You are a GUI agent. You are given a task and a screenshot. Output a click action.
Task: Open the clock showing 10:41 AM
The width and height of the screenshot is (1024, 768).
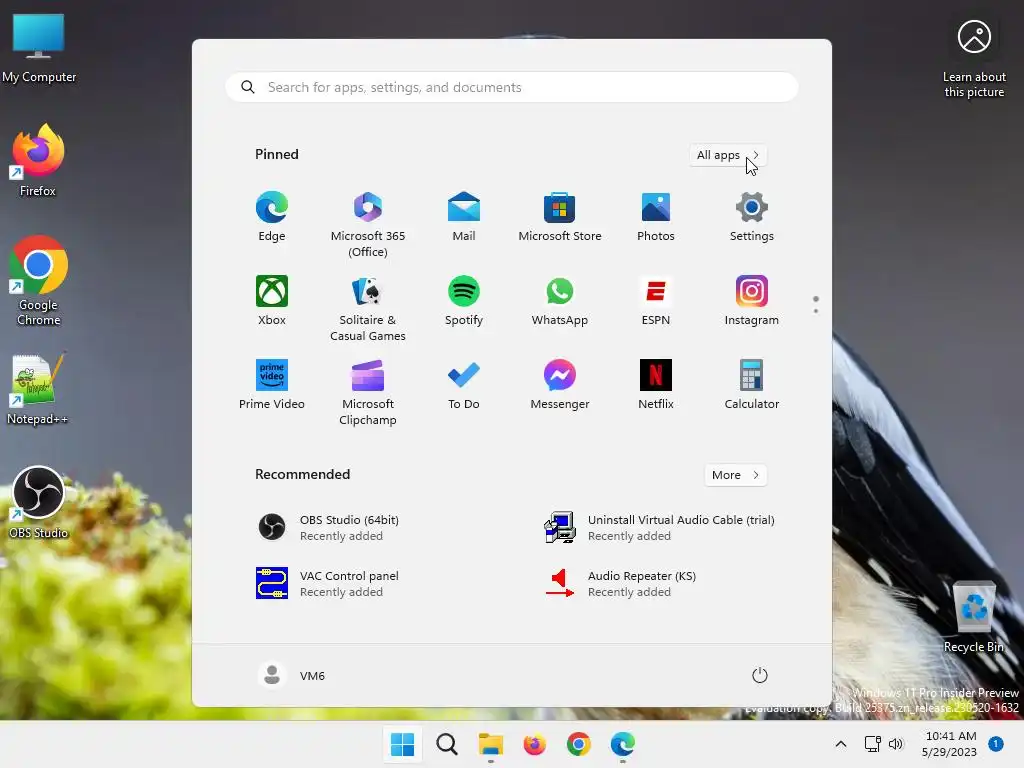tap(950, 744)
